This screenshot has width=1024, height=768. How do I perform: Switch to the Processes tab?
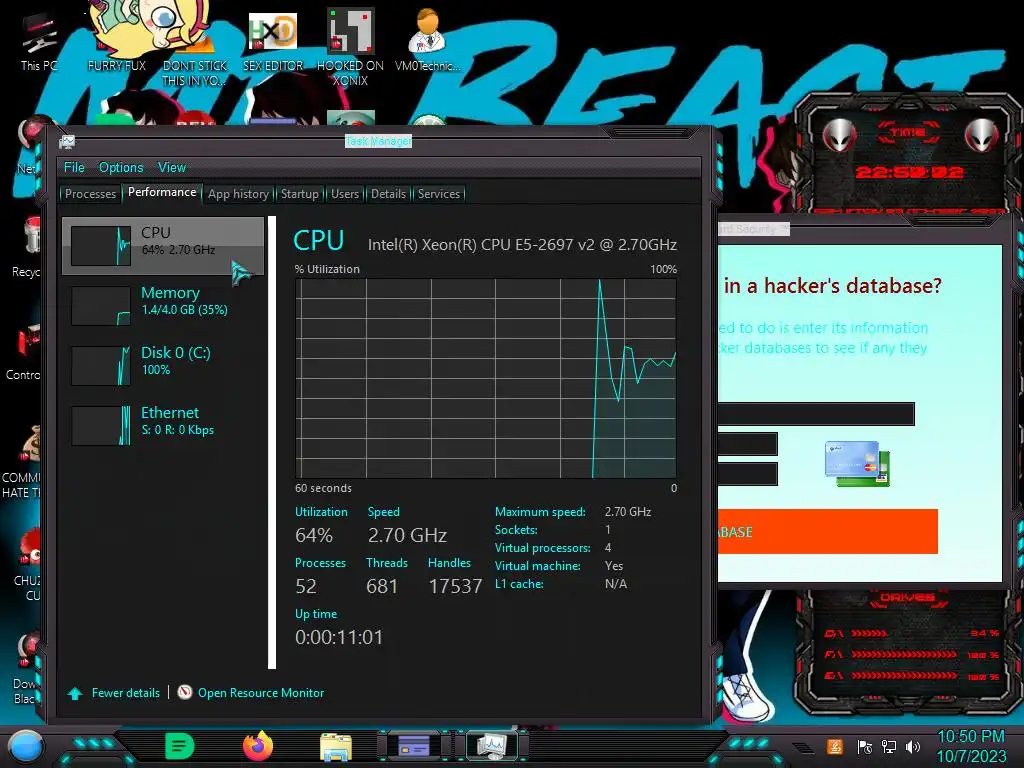(x=90, y=194)
